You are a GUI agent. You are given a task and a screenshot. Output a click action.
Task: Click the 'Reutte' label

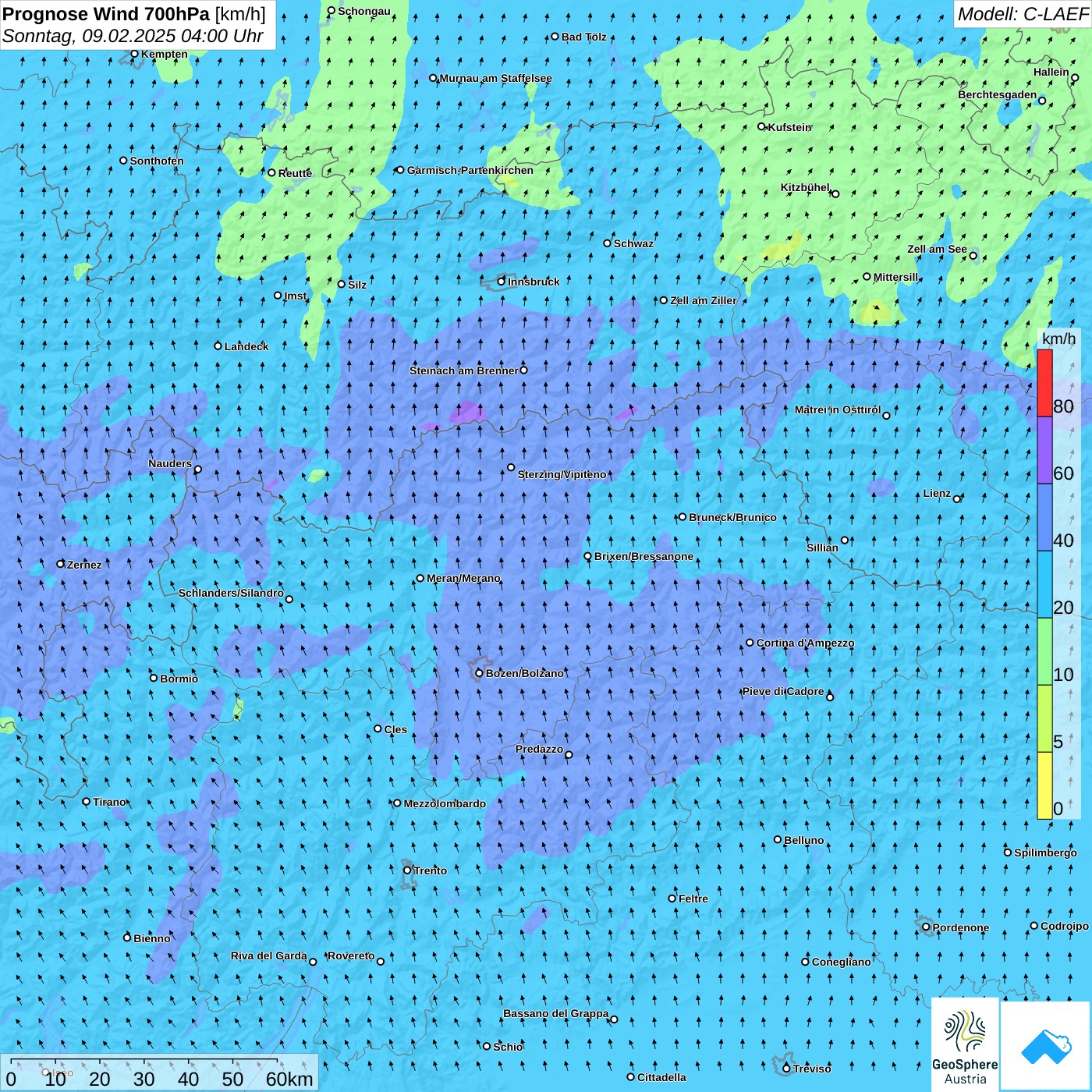[x=295, y=173]
